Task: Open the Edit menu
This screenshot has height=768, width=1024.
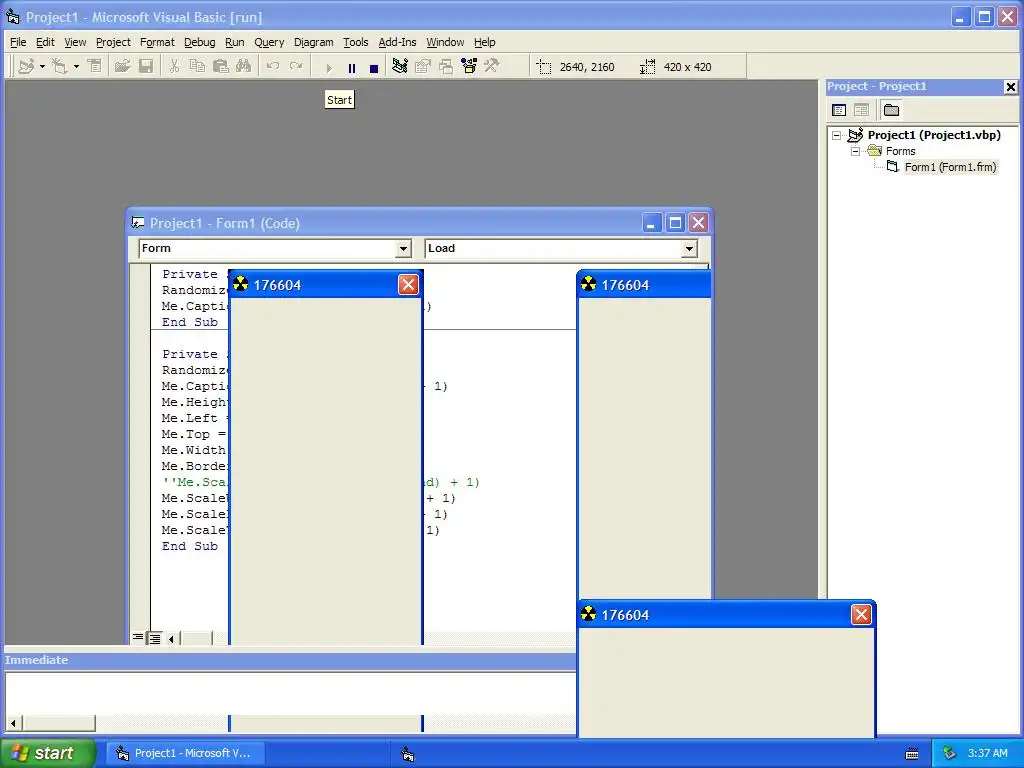Action: 45,42
